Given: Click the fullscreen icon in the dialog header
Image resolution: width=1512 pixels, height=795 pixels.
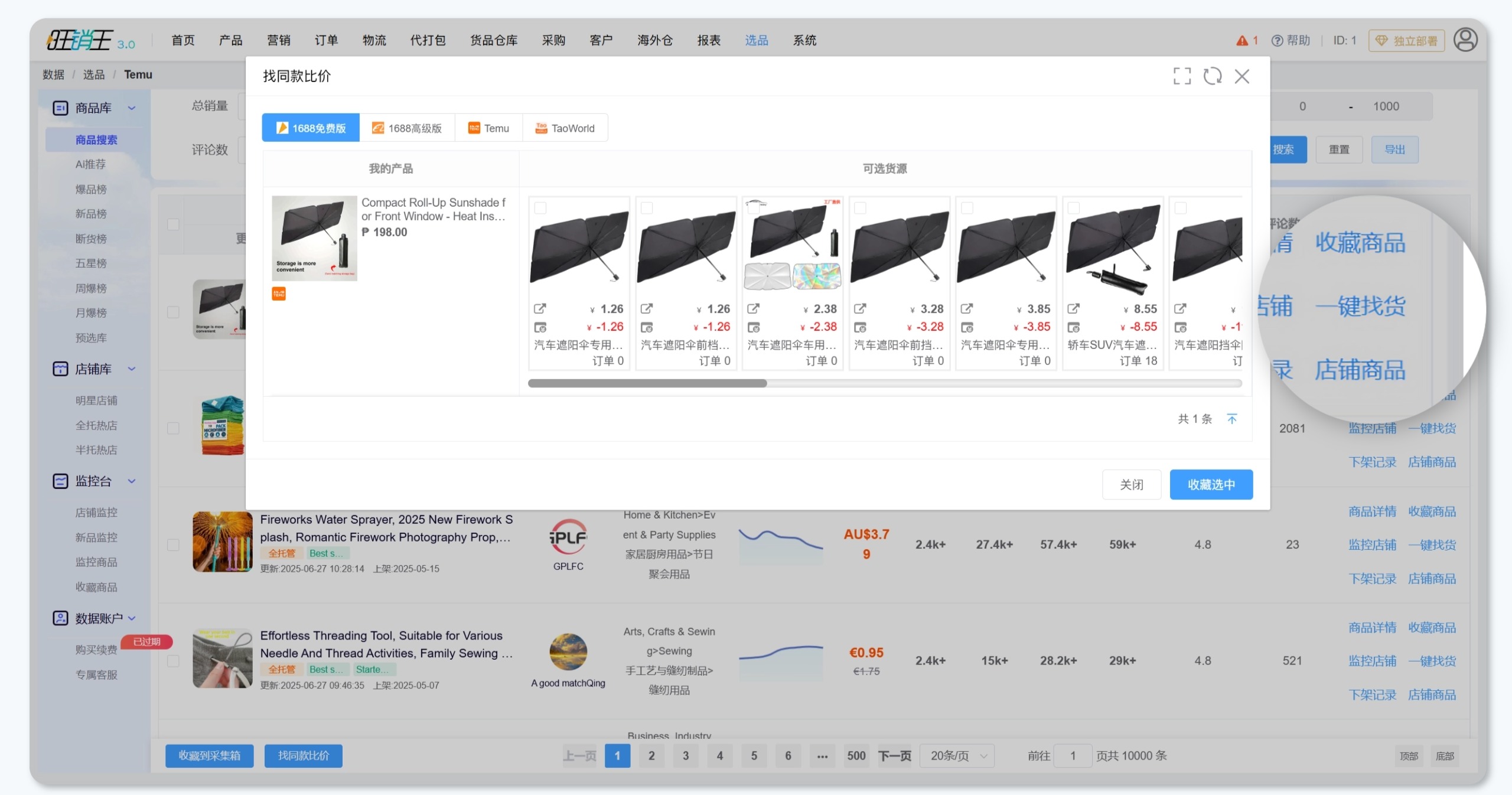Looking at the screenshot, I should click(x=1182, y=76).
